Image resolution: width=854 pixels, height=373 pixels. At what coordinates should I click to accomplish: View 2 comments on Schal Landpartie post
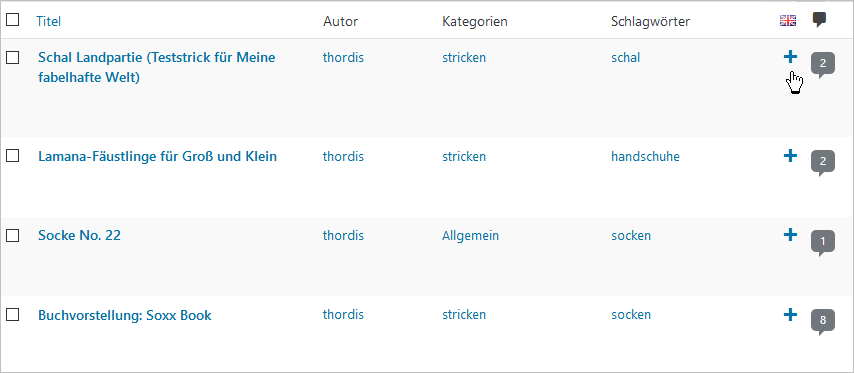(x=823, y=65)
